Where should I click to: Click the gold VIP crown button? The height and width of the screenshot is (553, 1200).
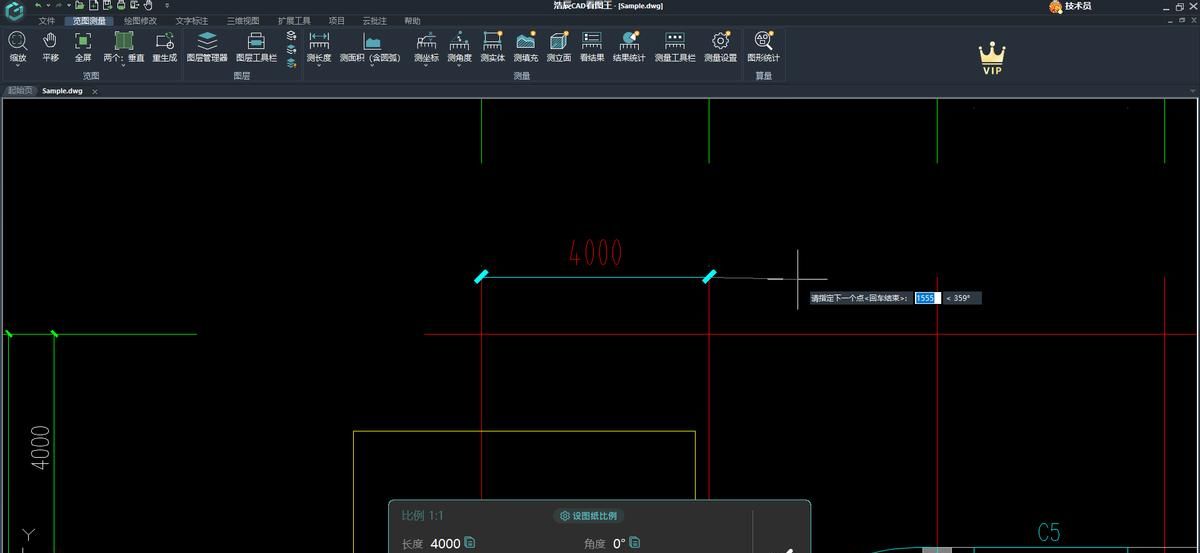pos(991,59)
